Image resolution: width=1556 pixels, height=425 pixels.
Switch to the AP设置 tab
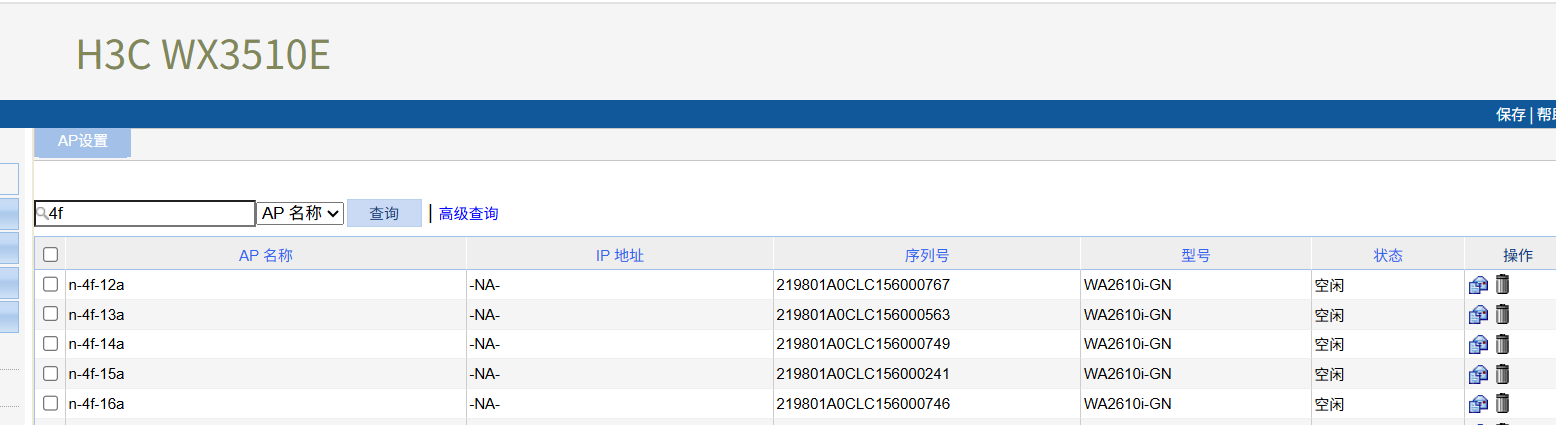pos(83,141)
